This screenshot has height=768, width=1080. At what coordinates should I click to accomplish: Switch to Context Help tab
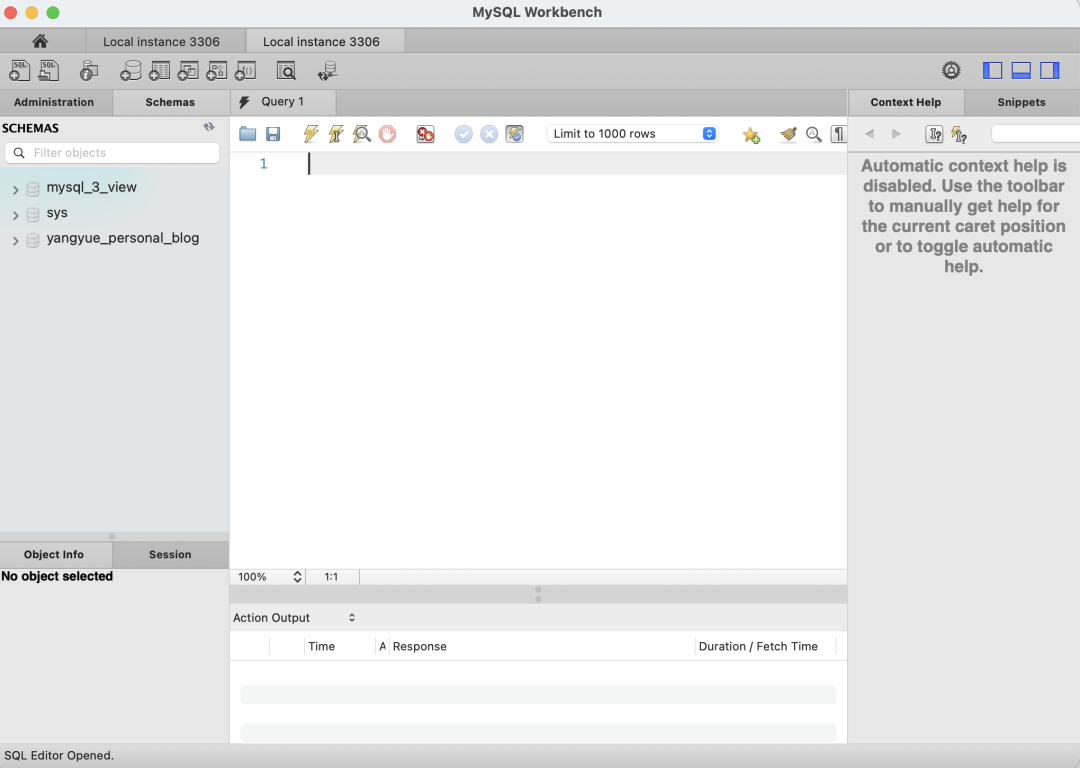(x=906, y=102)
